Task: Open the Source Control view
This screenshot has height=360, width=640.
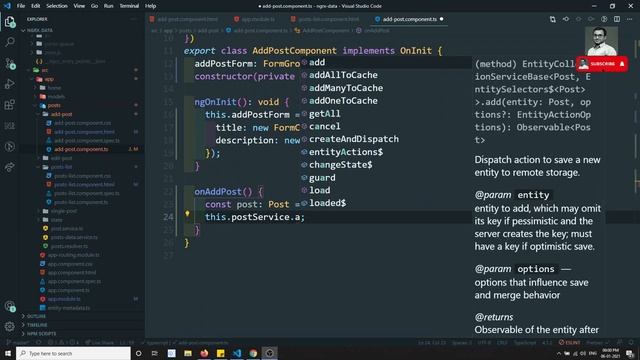Action: [10, 63]
